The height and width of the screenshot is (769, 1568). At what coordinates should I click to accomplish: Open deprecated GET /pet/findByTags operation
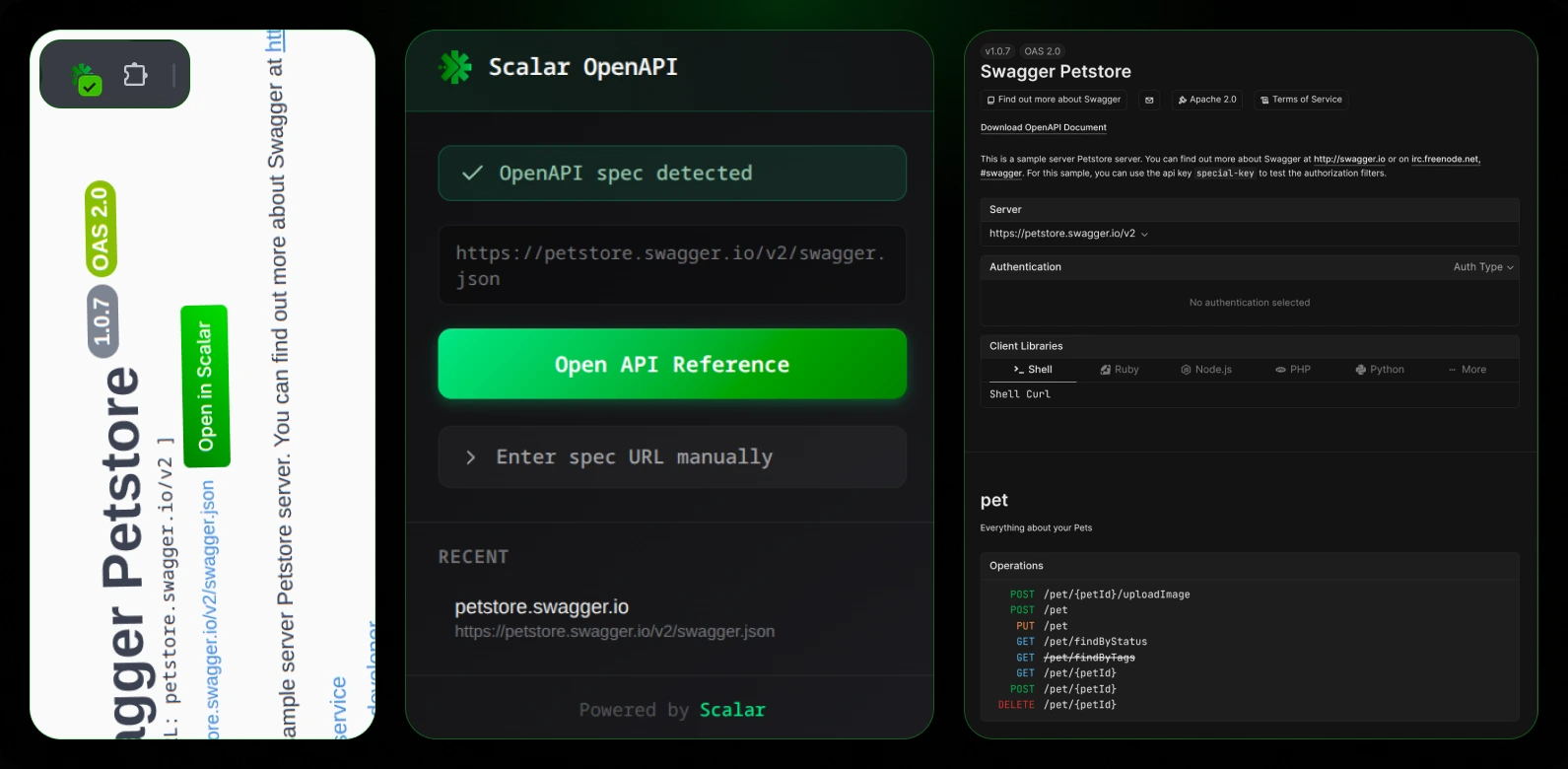coord(1075,658)
